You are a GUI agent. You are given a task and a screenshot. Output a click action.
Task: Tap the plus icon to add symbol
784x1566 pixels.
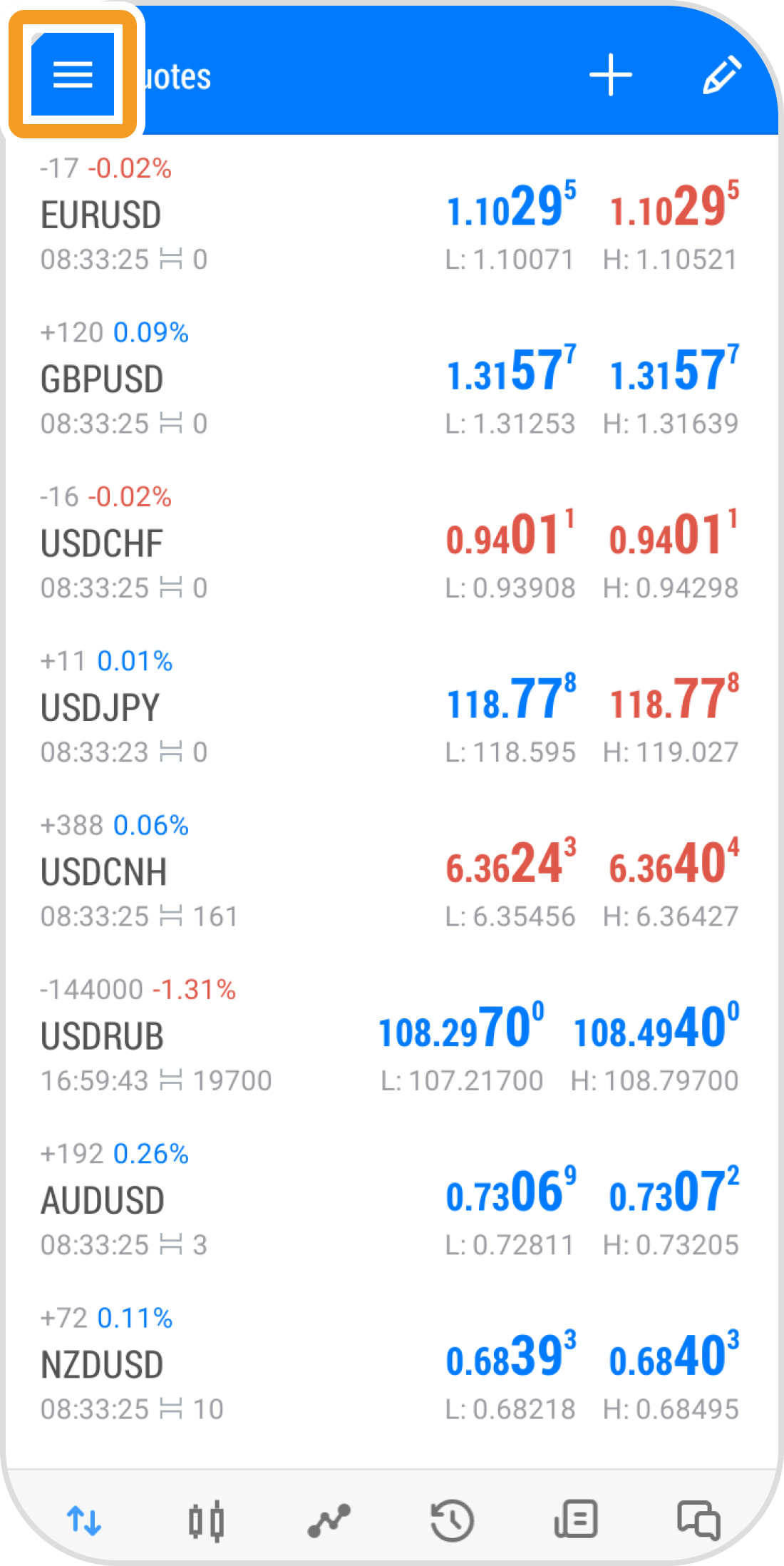click(611, 75)
